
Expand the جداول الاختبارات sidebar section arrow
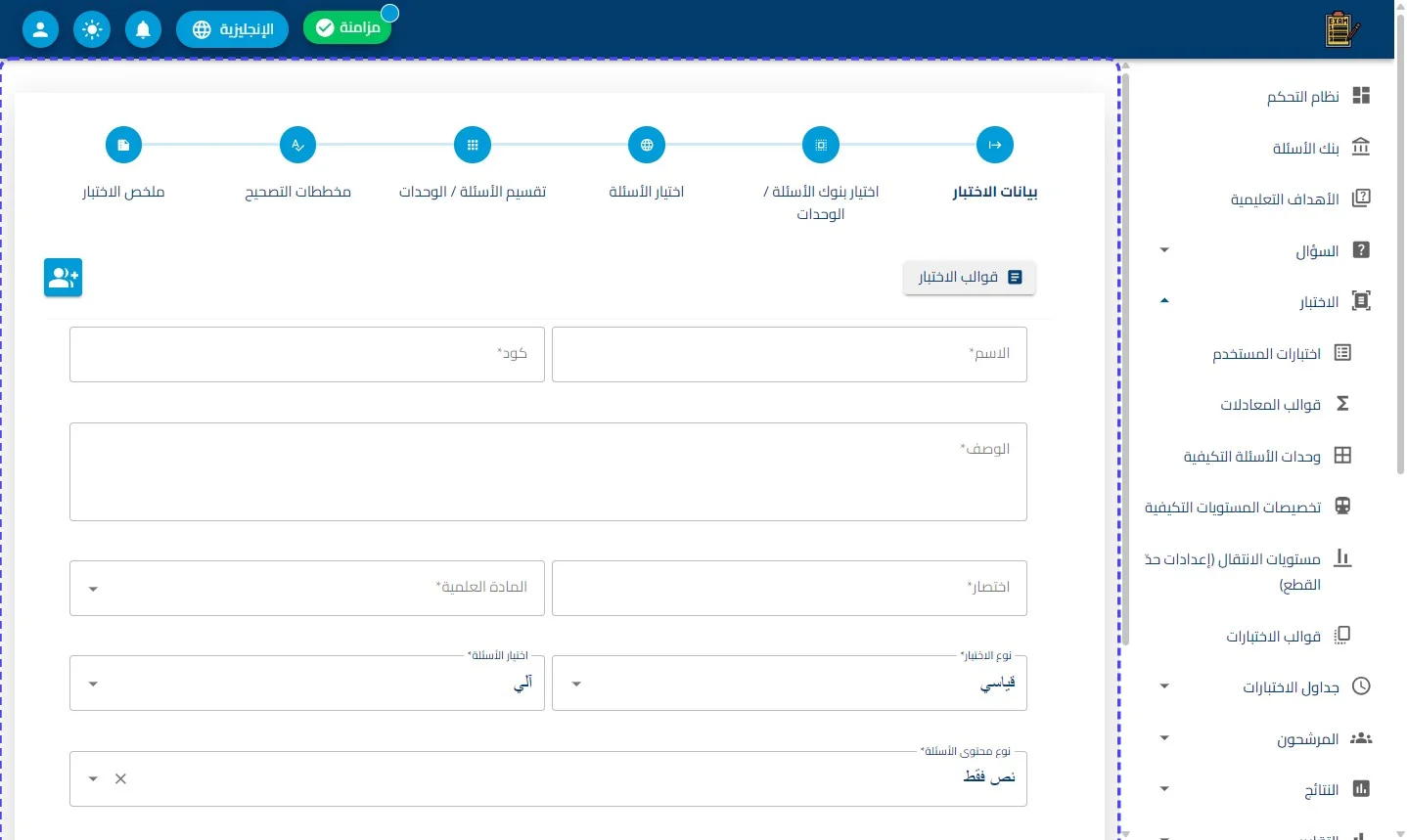[1164, 686]
